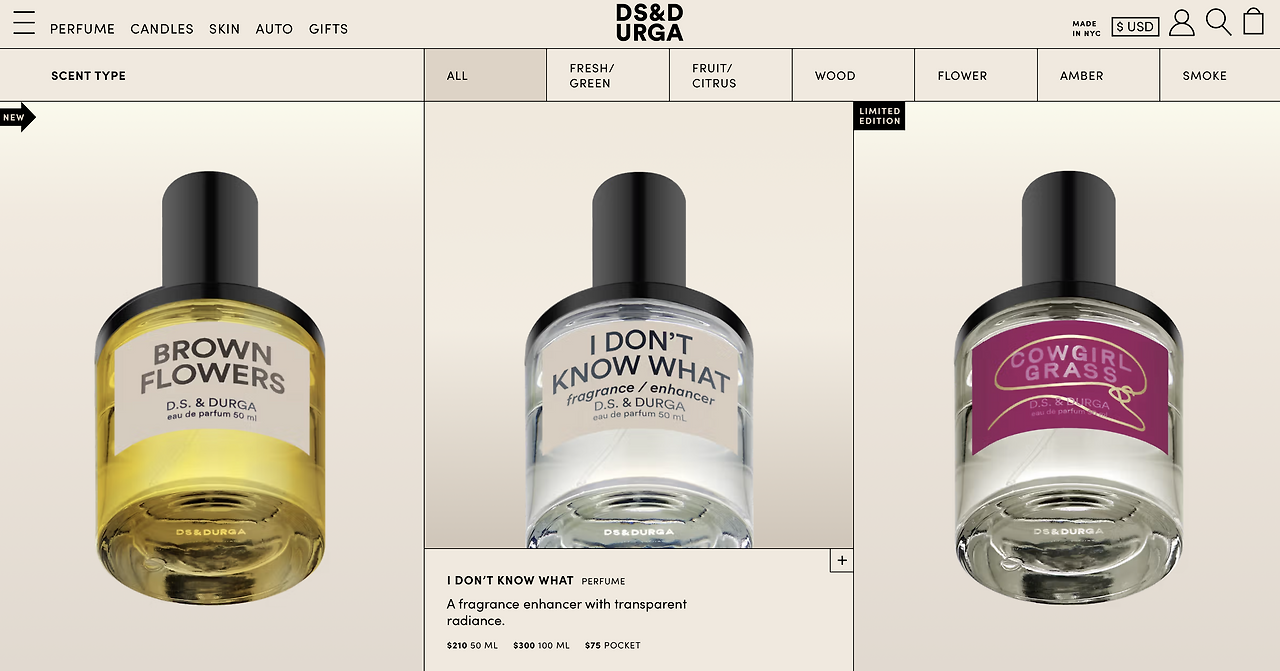Open the account profile icon

pos(1182,23)
